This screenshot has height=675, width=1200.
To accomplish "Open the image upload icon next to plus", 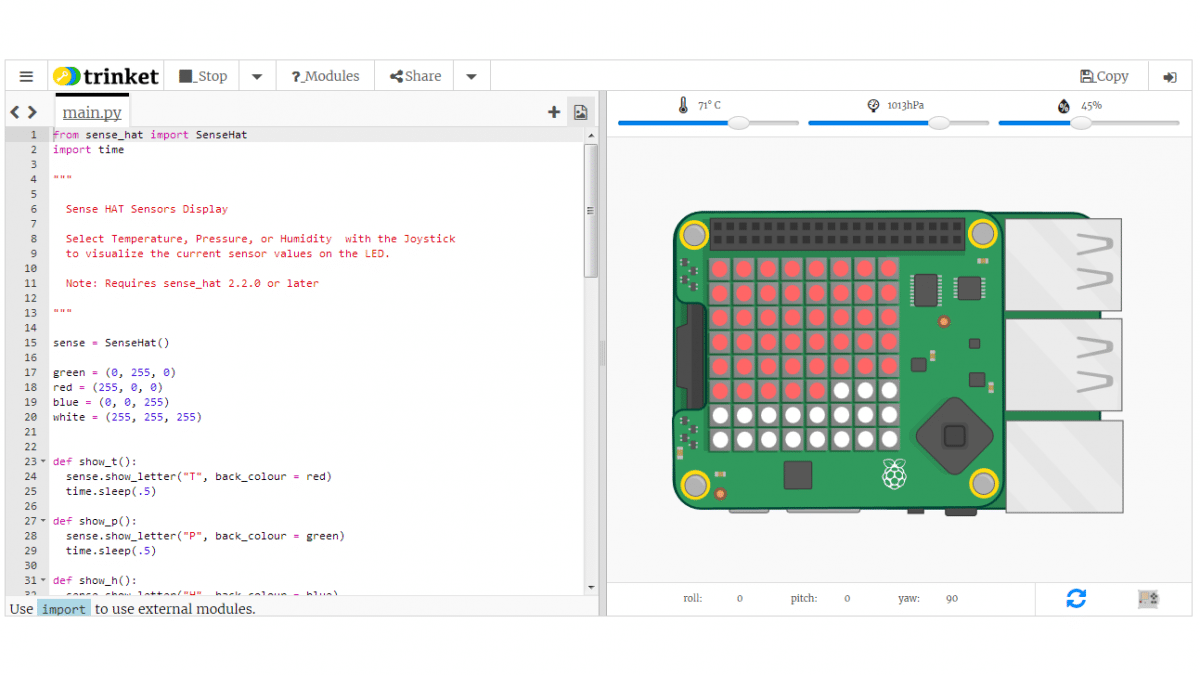I will [x=580, y=112].
